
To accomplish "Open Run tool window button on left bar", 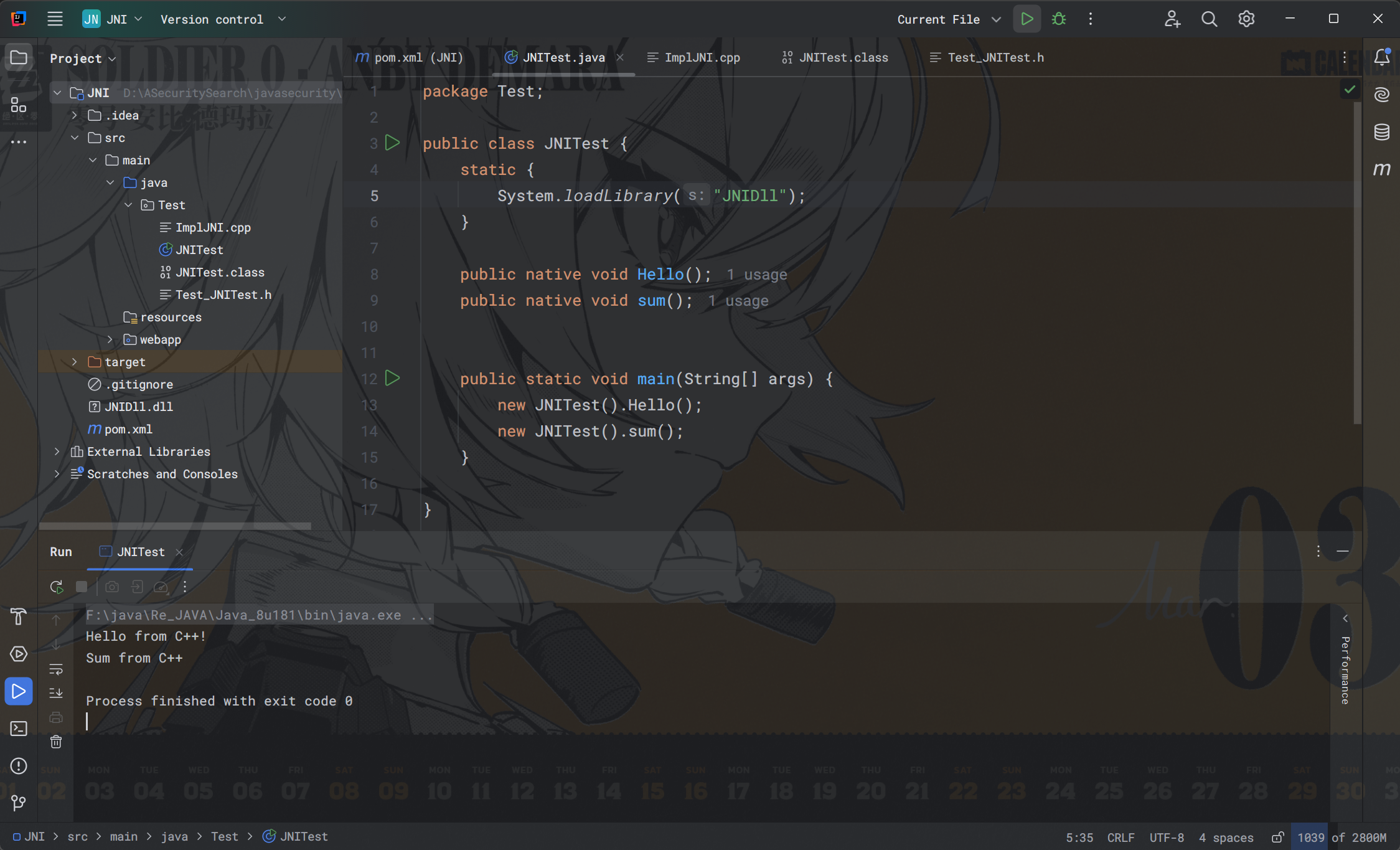I will 19,691.
